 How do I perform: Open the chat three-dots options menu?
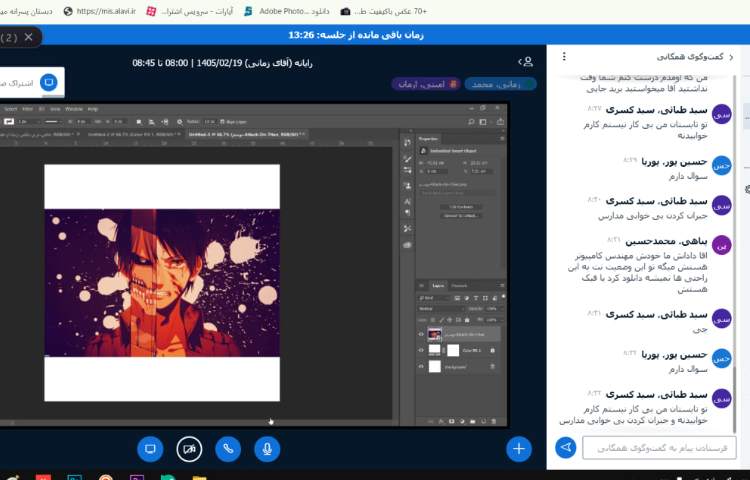click(x=564, y=56)
